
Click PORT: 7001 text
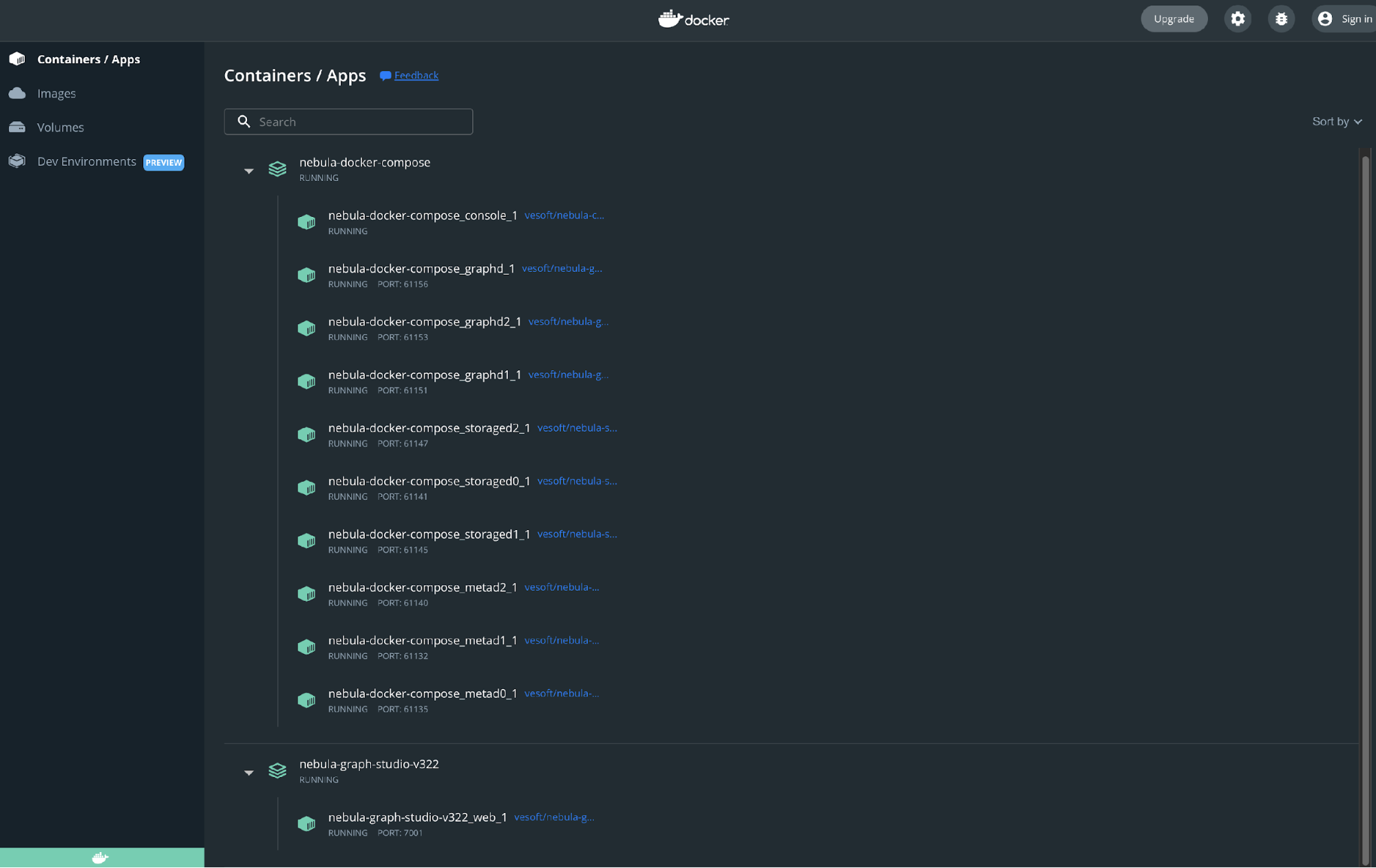[400, 832]
